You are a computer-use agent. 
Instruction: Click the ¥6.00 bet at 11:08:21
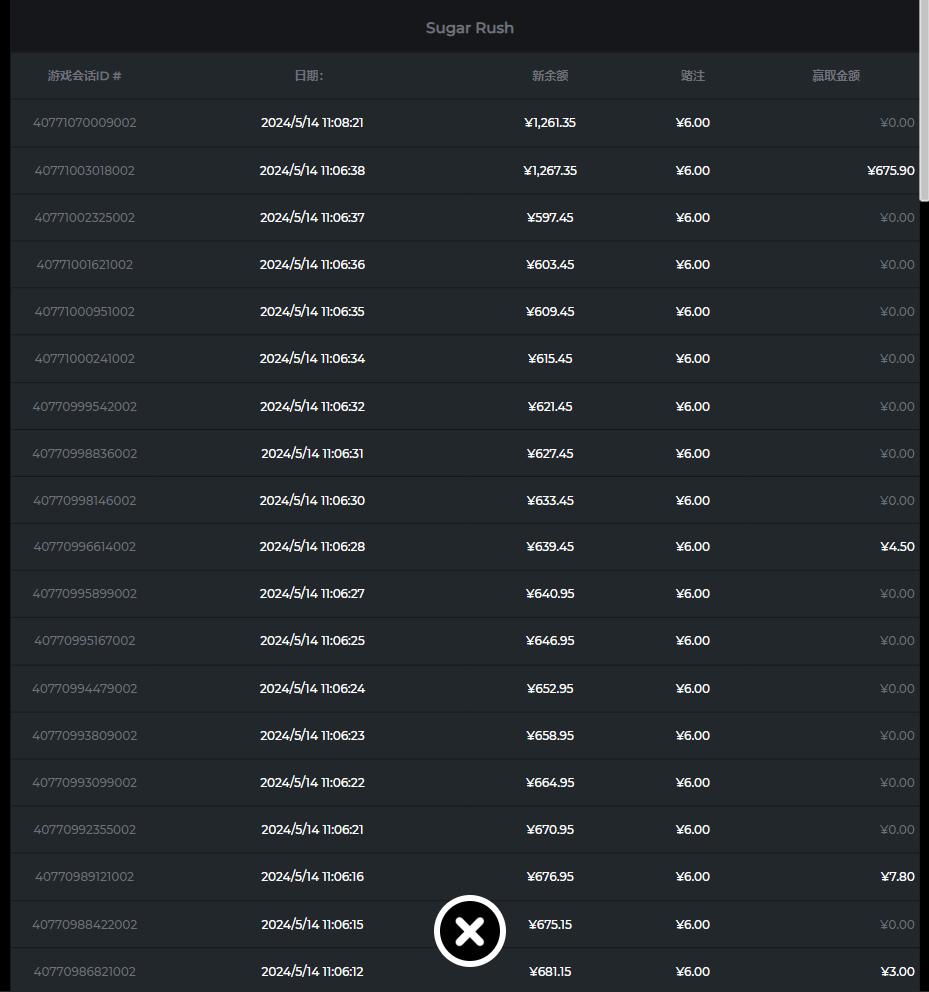tap(693, 123)
